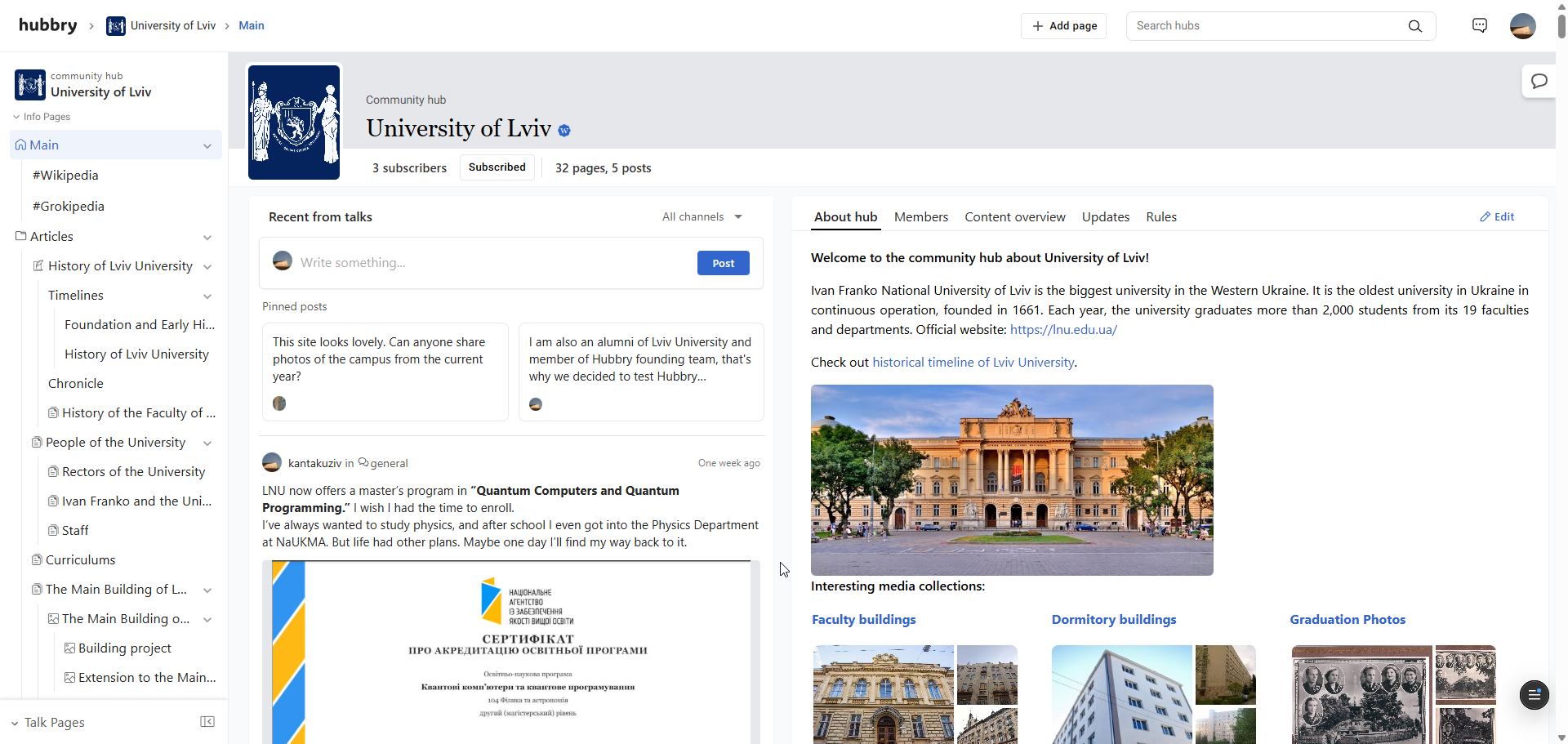Screen dimensions: 1568x744
Task: Open the historical timeline of Lviv University link
Action: (973, 362)
